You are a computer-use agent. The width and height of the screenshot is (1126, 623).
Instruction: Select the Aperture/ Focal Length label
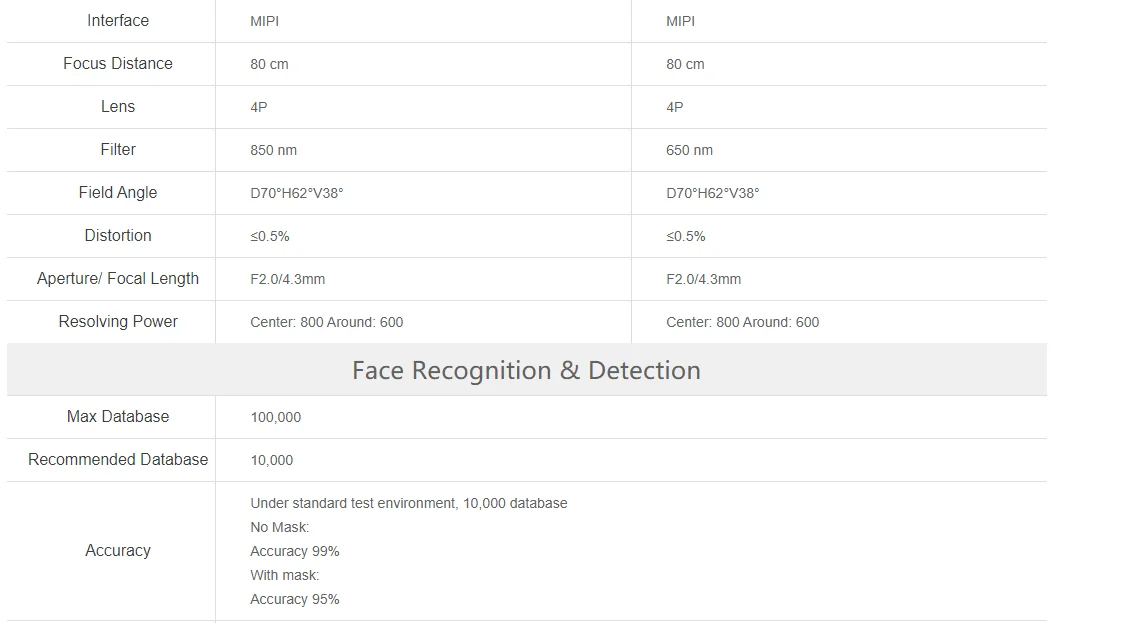118,279
